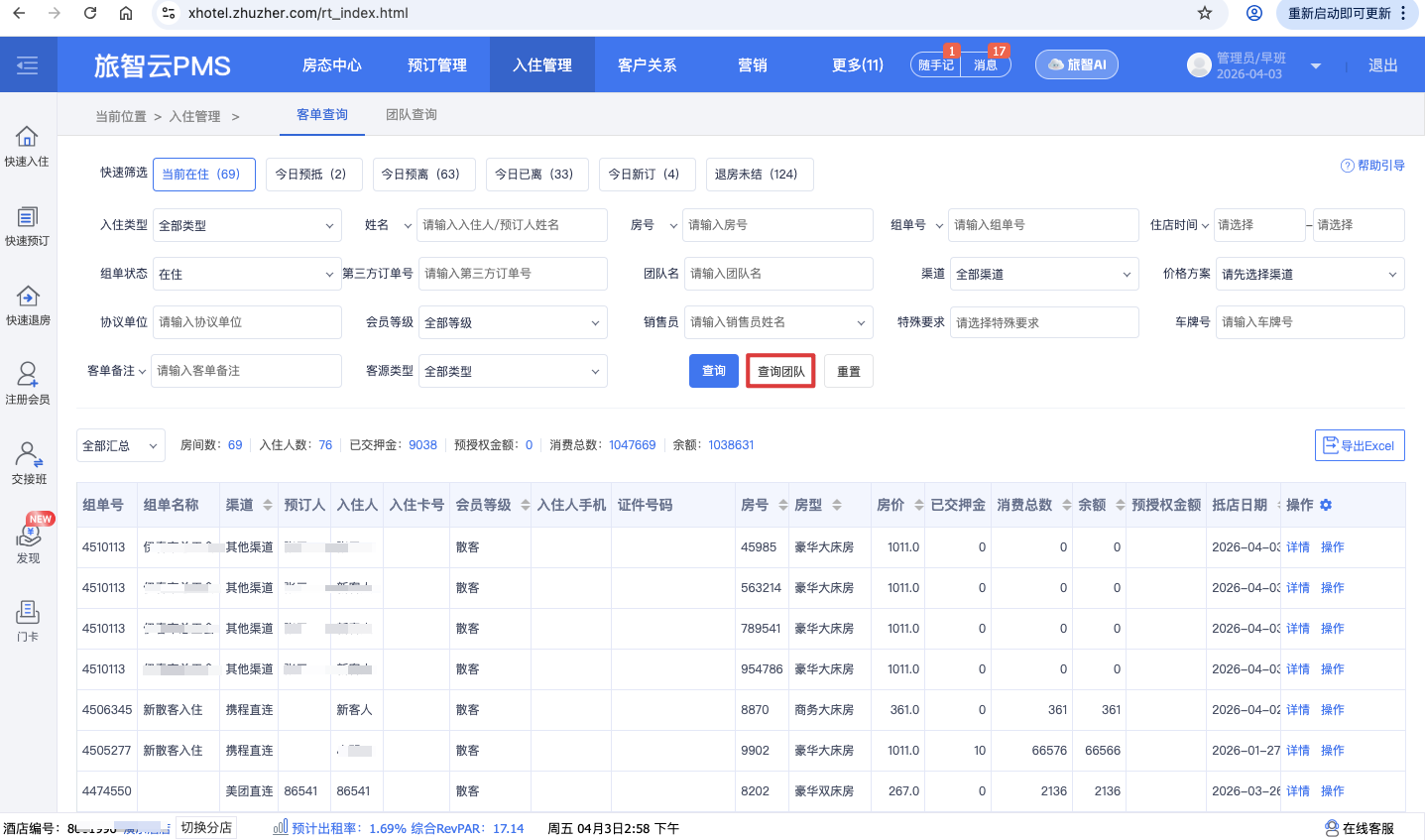
Task: Open the 快速预订 sidebar icon
Action: tap(27, 225)
